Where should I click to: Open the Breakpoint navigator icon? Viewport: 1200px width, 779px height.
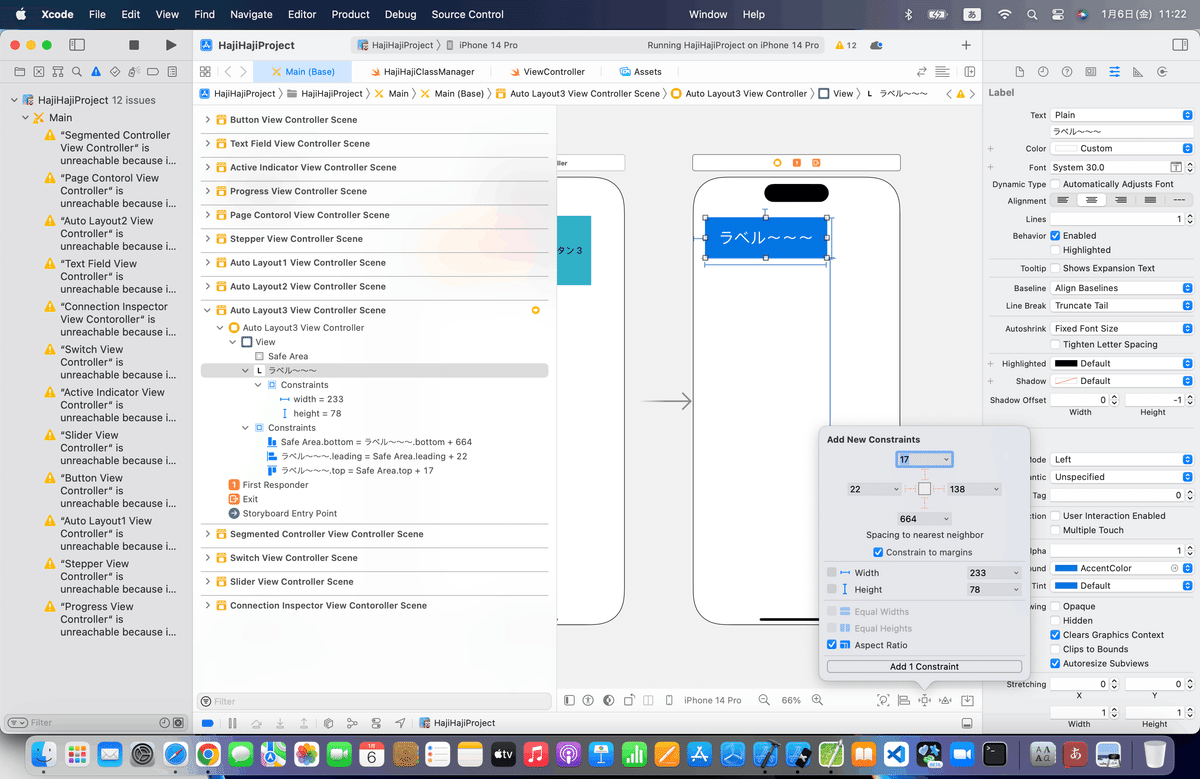153,72
